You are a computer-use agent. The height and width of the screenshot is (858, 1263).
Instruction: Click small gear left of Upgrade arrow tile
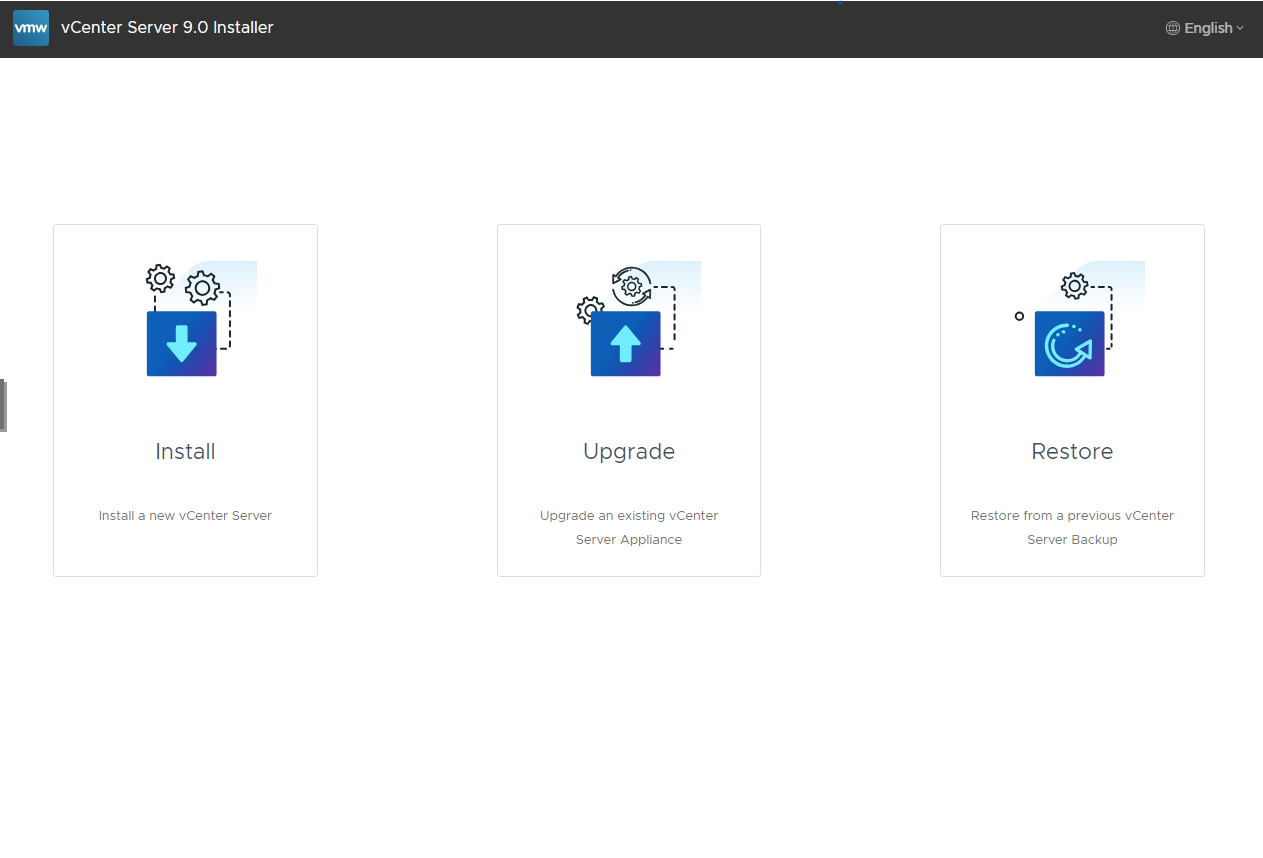590,310
